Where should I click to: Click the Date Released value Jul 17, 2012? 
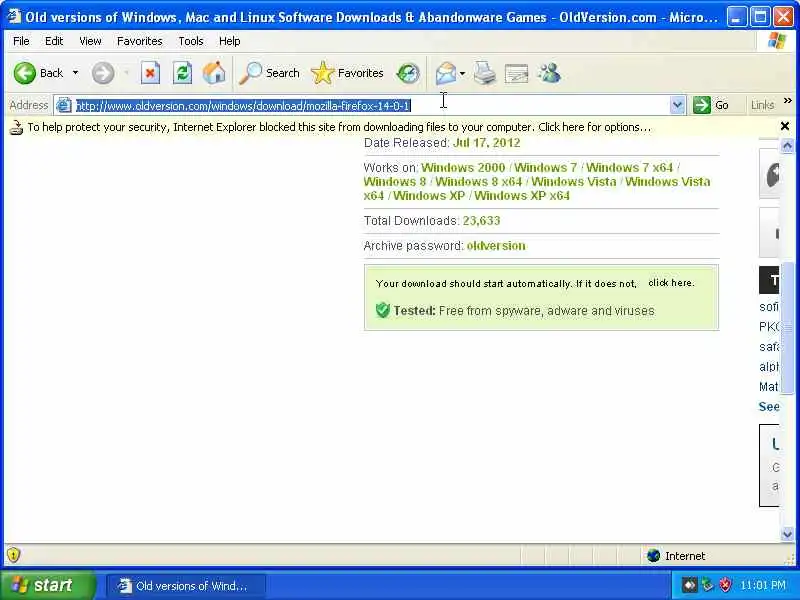[486, 143]
